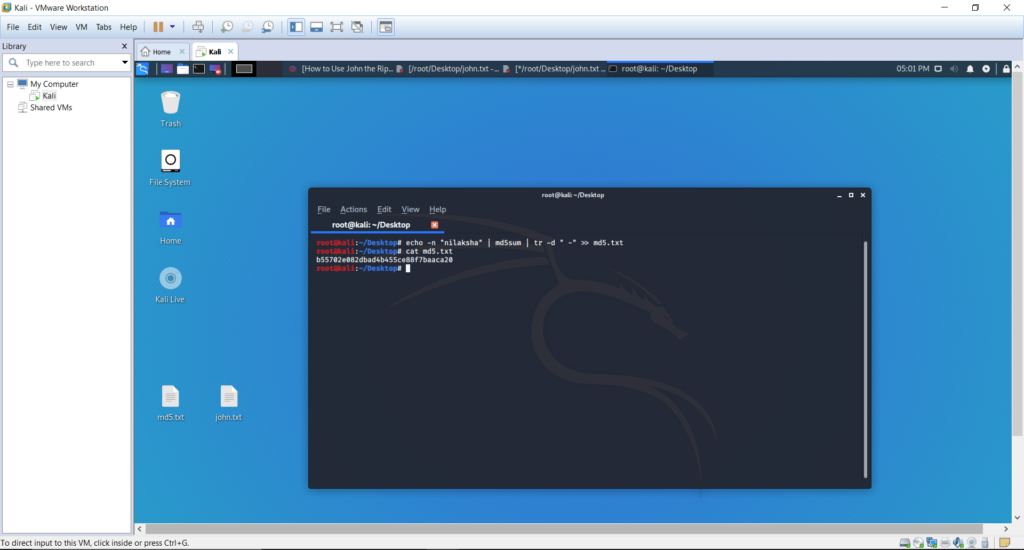Close the root@kali terminal tab
This screenshot has height=550, width=1024.
pyautogui.click(x=434, y=225)
